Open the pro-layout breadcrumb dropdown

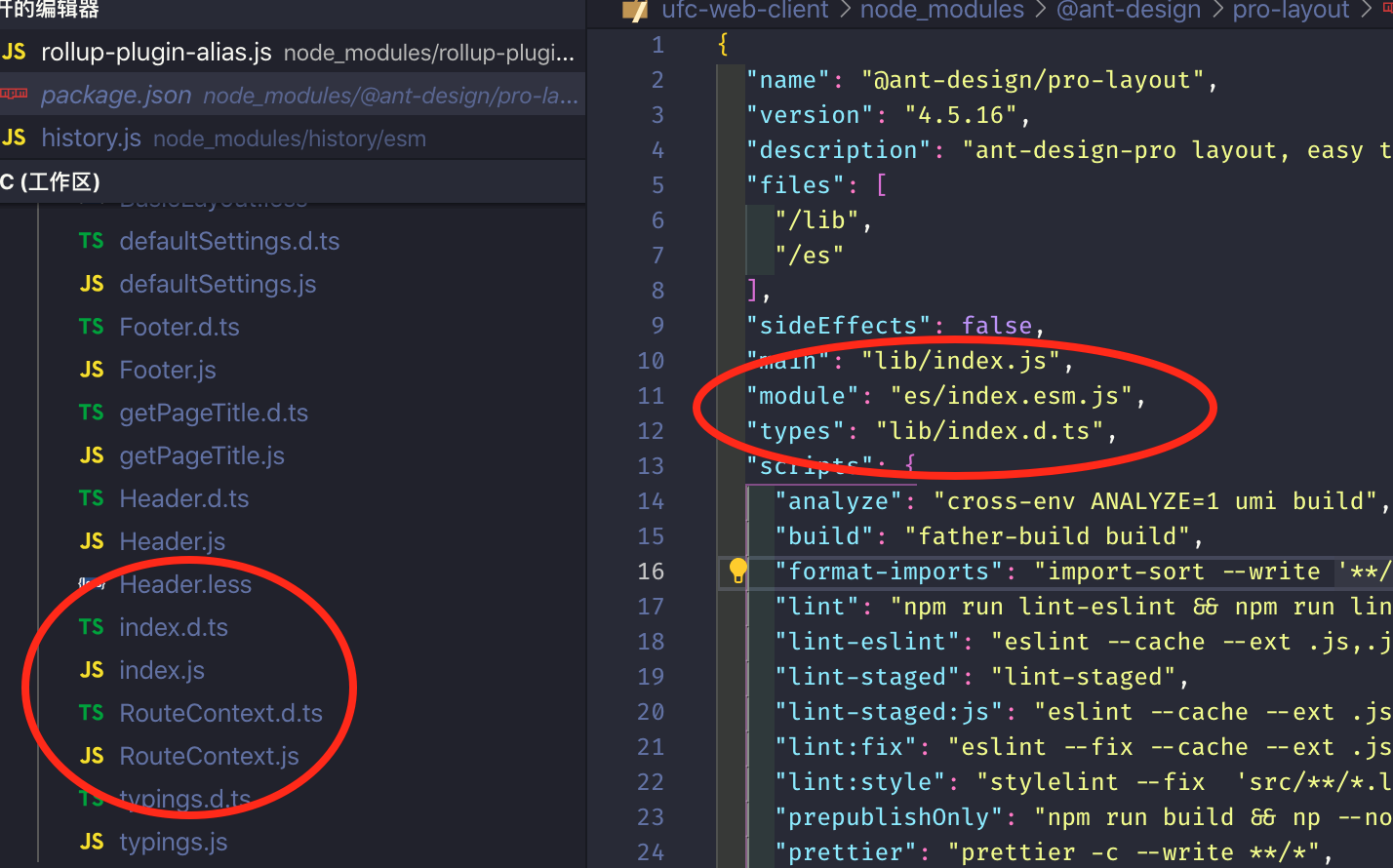click(x=1291, y=12)
